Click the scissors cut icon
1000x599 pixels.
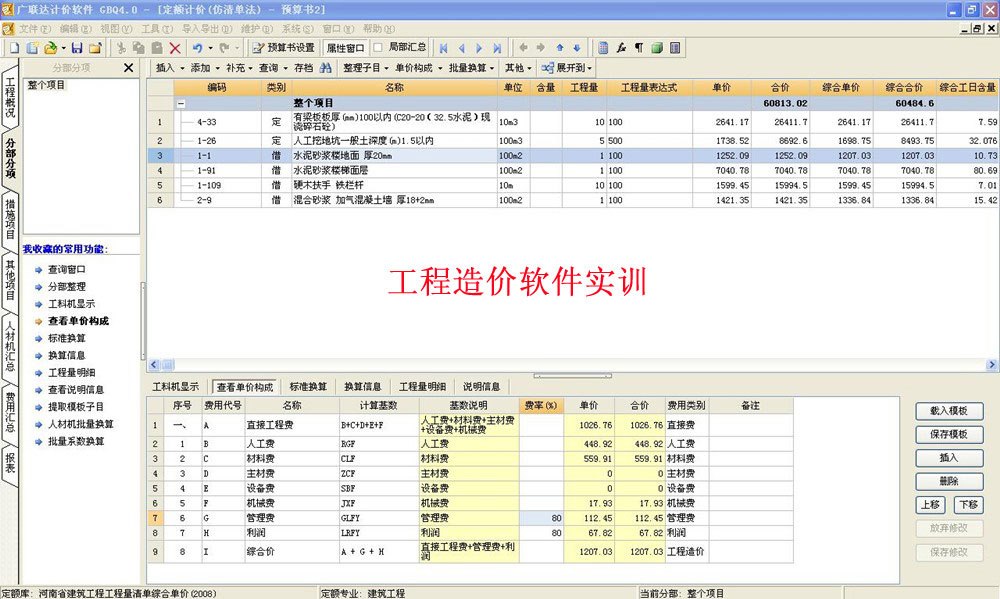(121, 47)
